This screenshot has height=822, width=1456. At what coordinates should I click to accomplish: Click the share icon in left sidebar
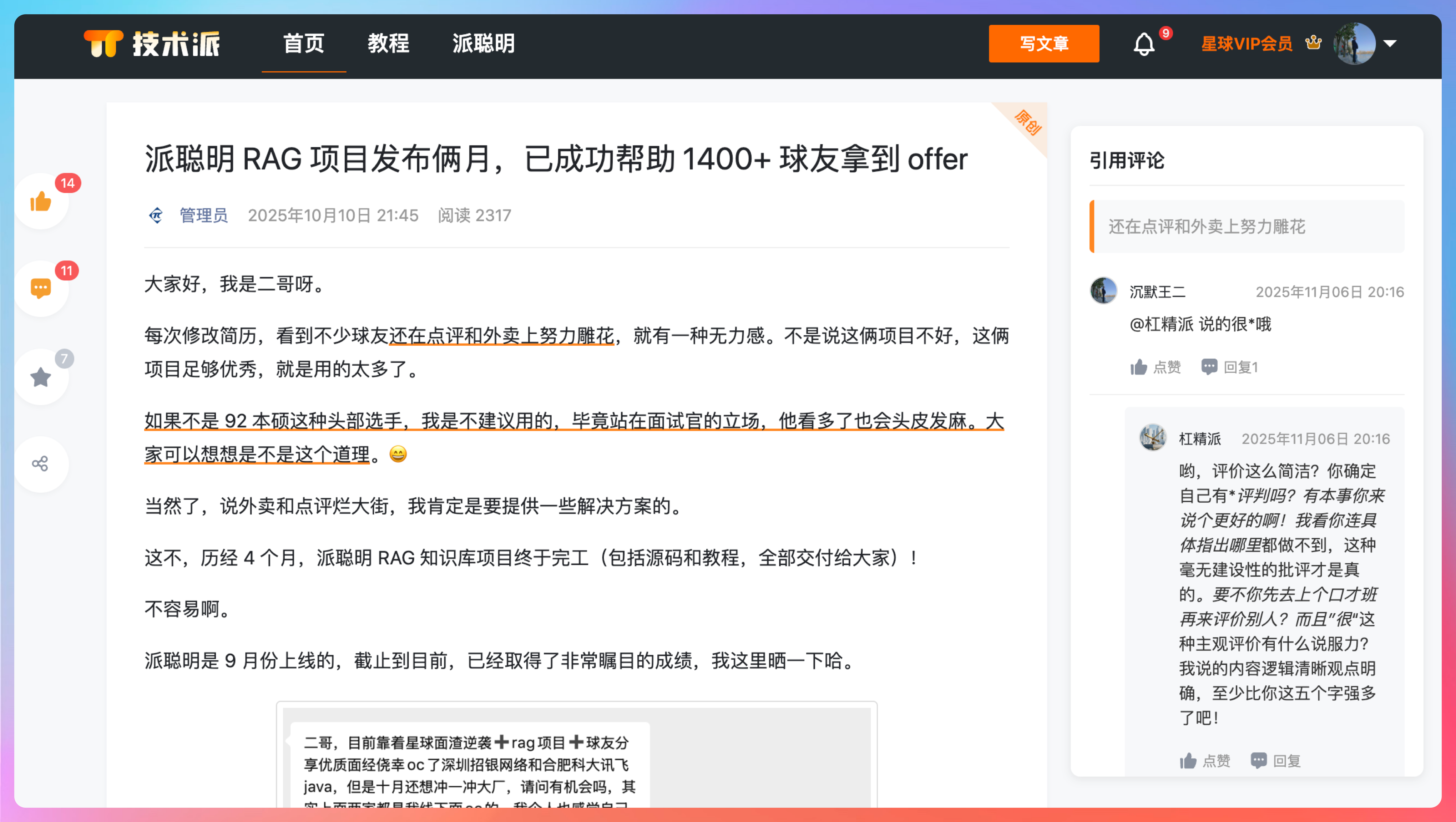(x=41, y=464)
